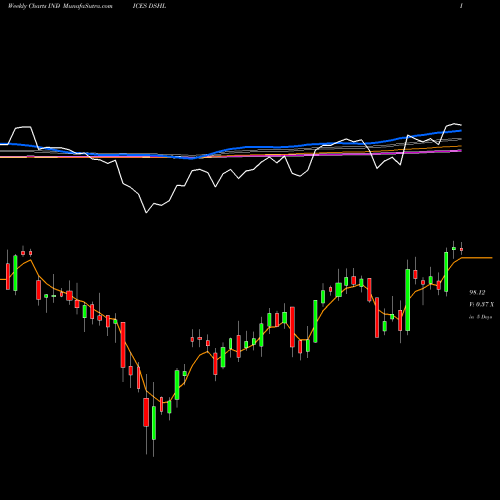Screen dimensions: 500x500
Task: Click the lowest trough of the white indicator line
Action: tap(146, 212)
